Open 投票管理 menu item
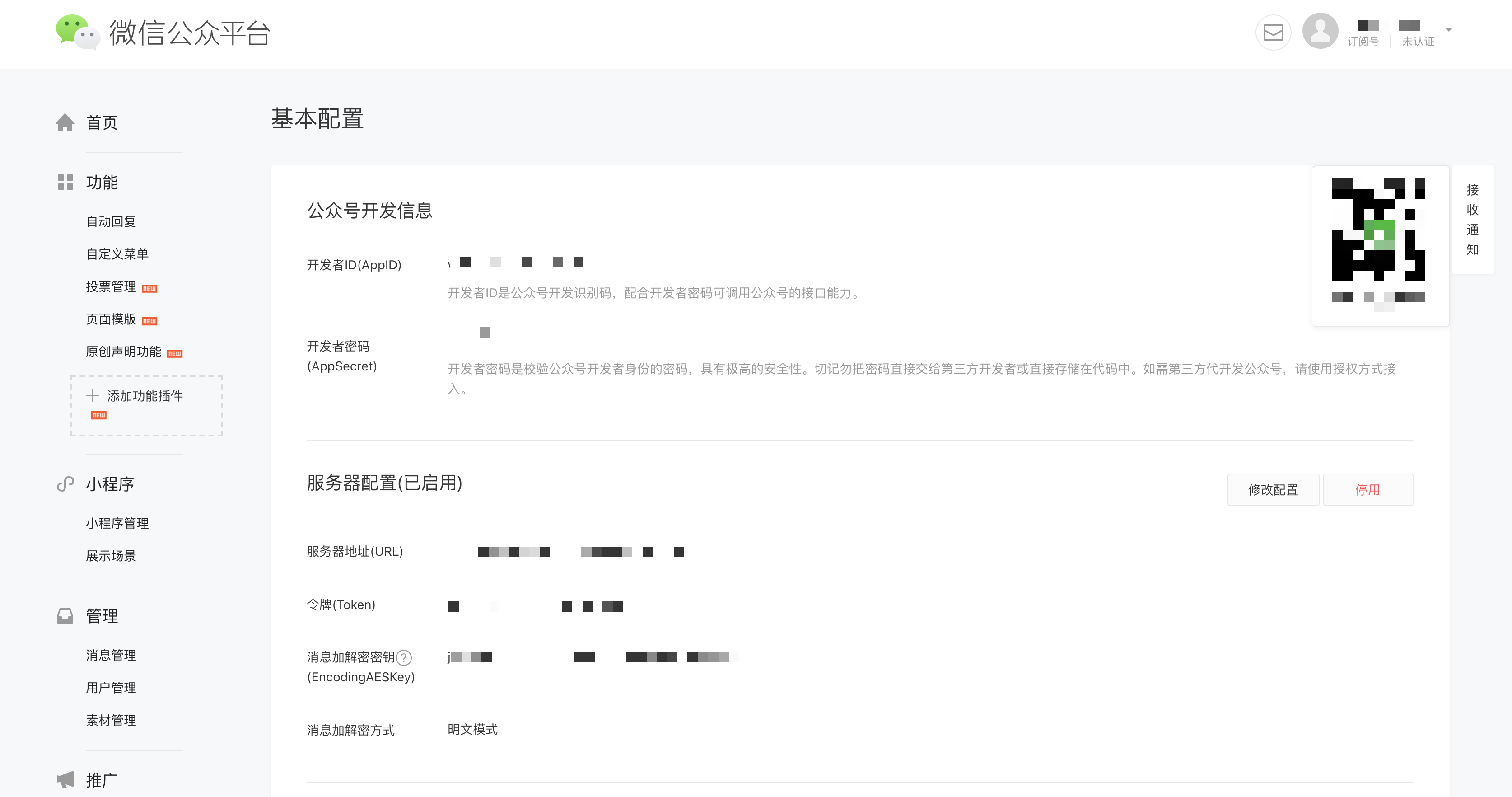This screenshot has height=797, width=1512. click(111, 286)
